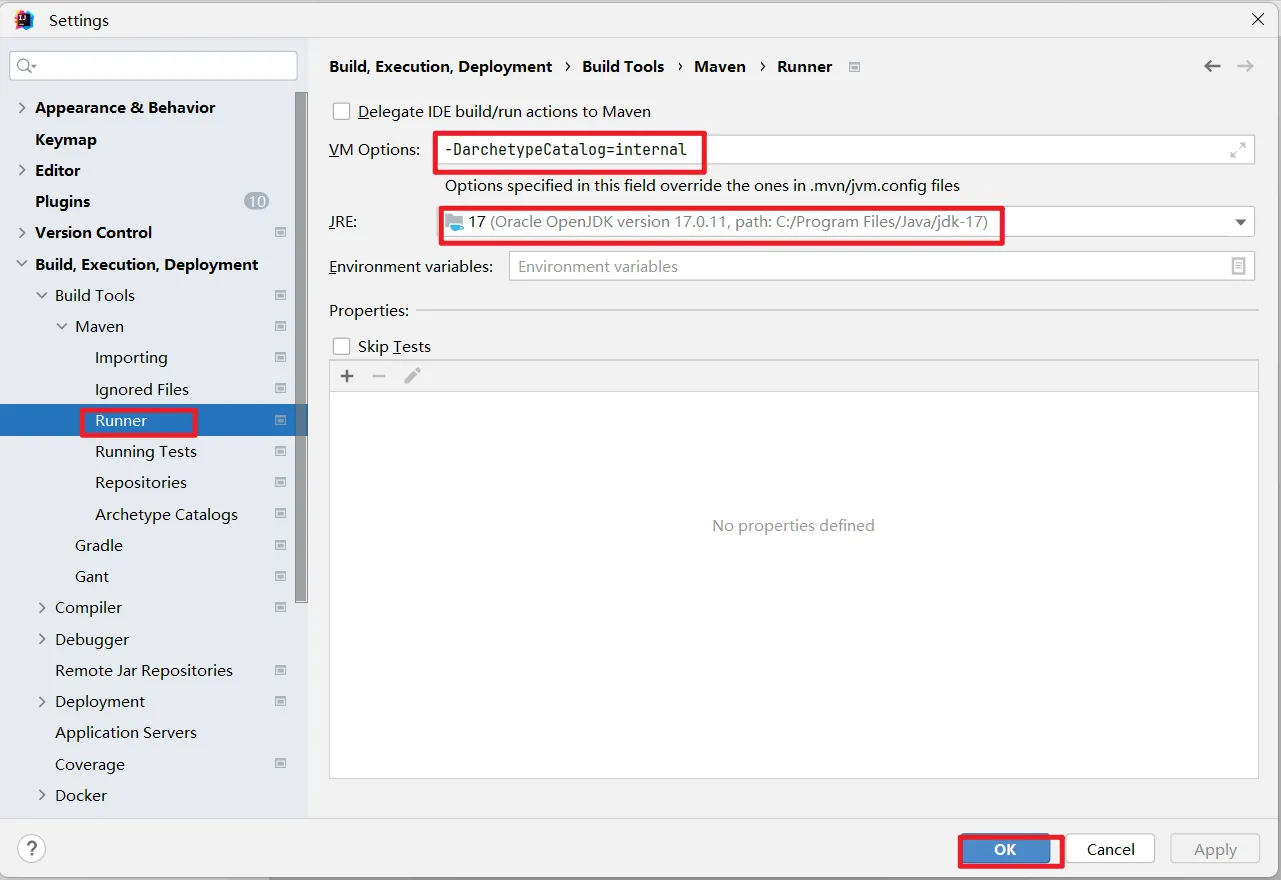
Task: Go back to previous settings page arrow
Action: 1212,66
